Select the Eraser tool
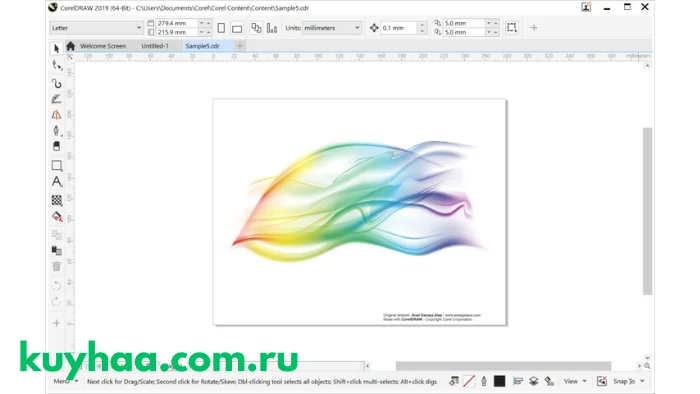 click(56, 146)
